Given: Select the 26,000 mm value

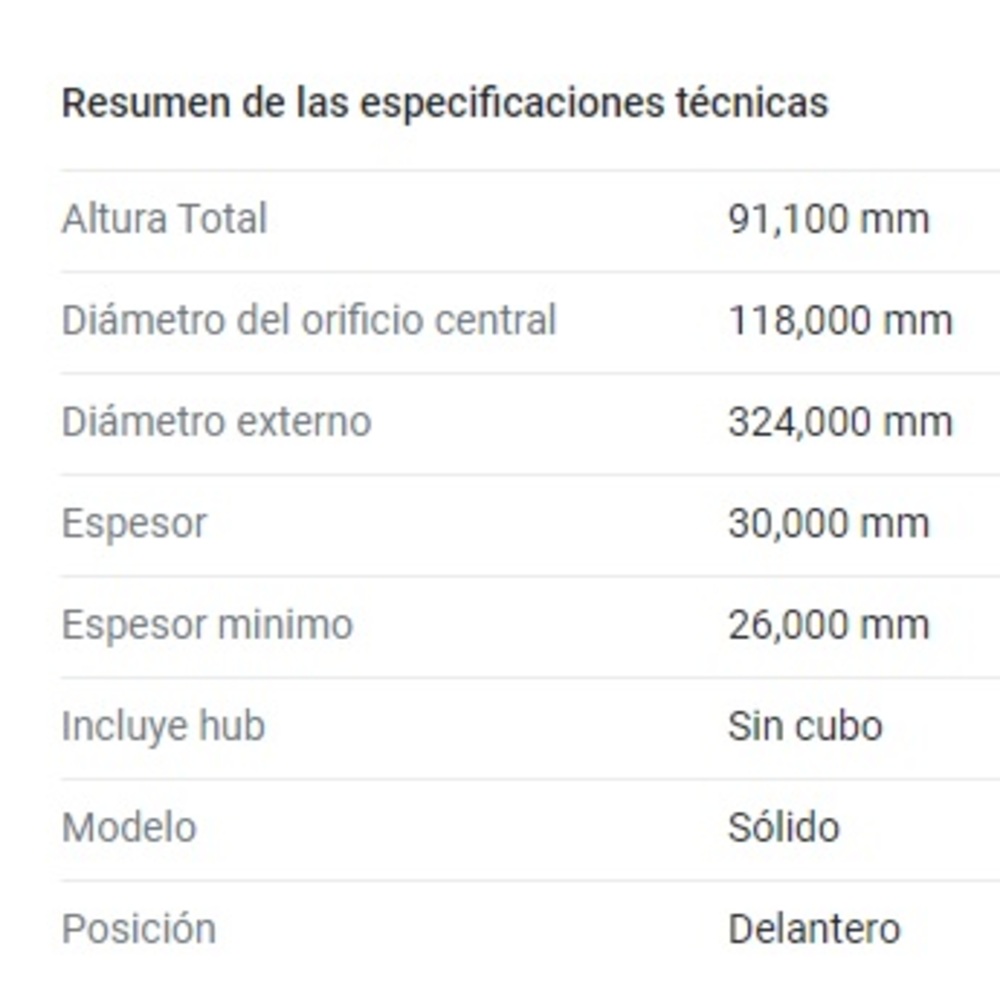Looking at the screenshot, I should coord(828,625).
